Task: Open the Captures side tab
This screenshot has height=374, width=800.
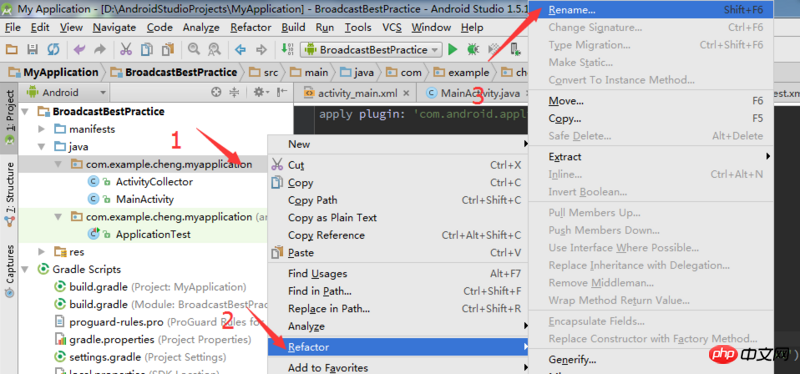Action: point(10,271)
